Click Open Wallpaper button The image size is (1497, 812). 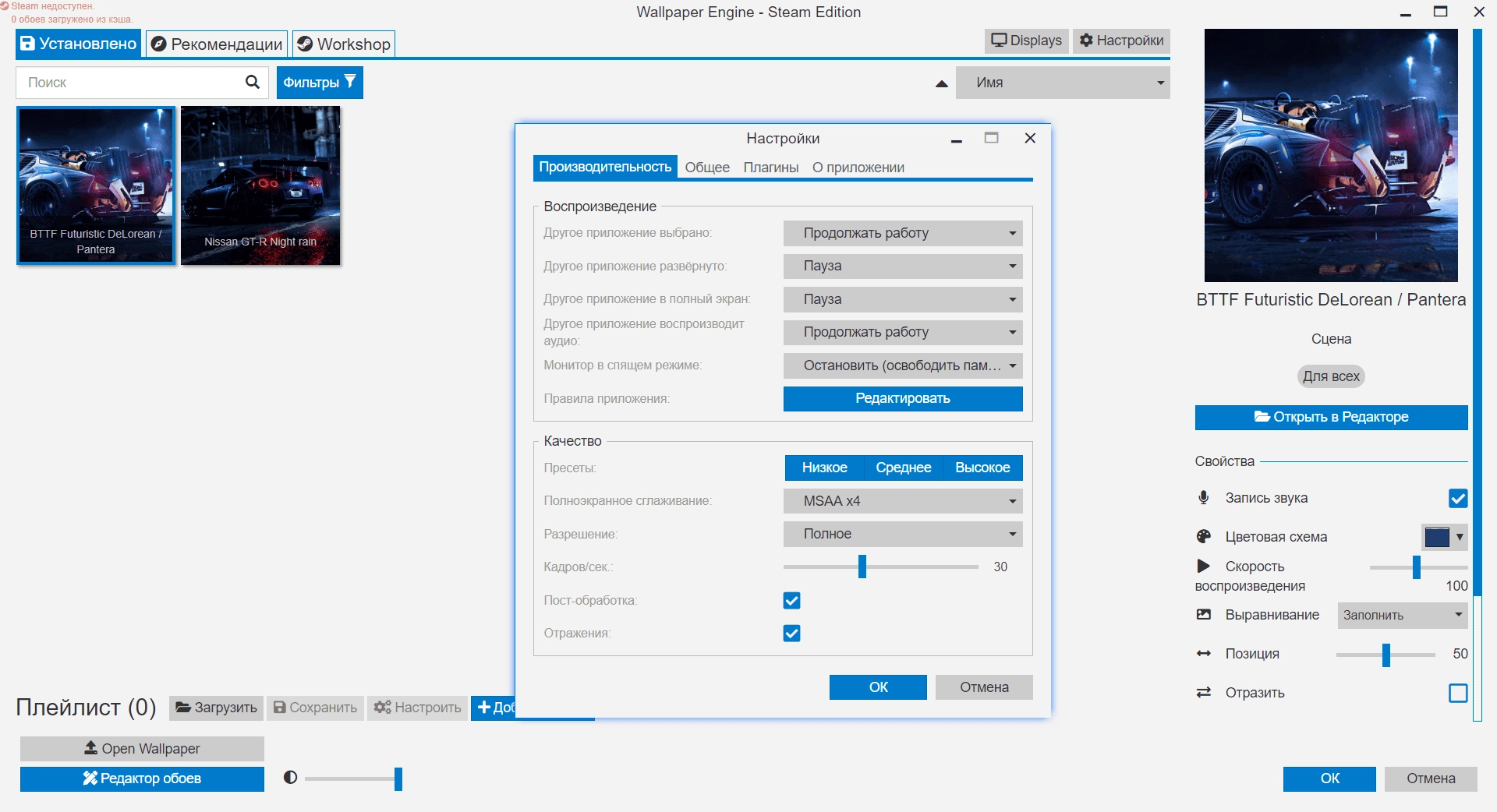pos(142,748)
